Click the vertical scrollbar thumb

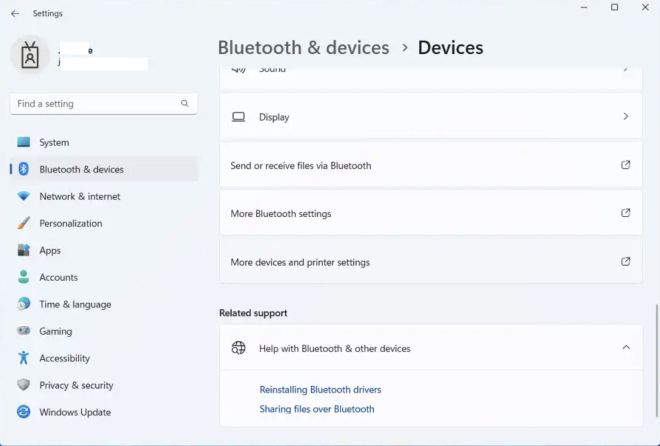[656, 360]
